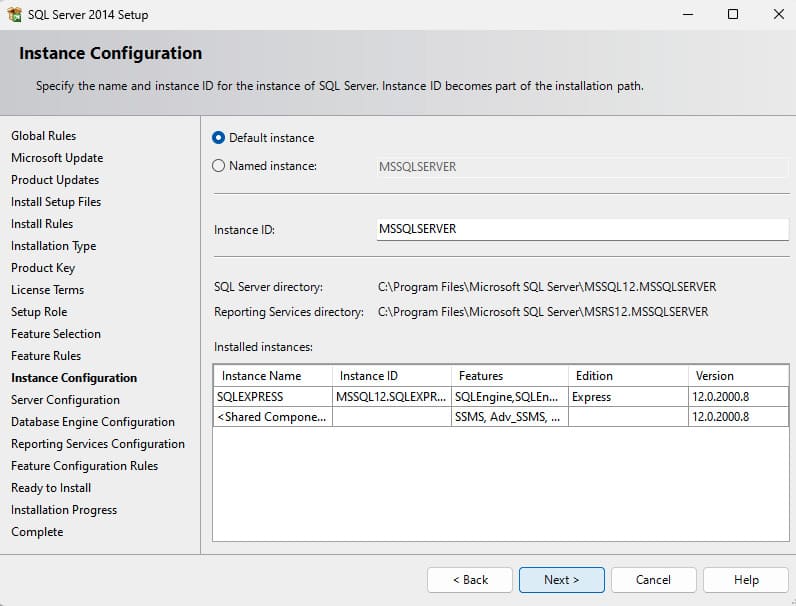Click the Instance ID text field
Screen dimensions: 796x606
582,229
